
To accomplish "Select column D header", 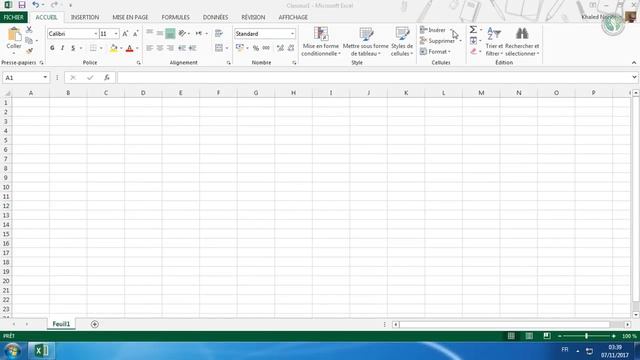I will [x=143, y=93].
